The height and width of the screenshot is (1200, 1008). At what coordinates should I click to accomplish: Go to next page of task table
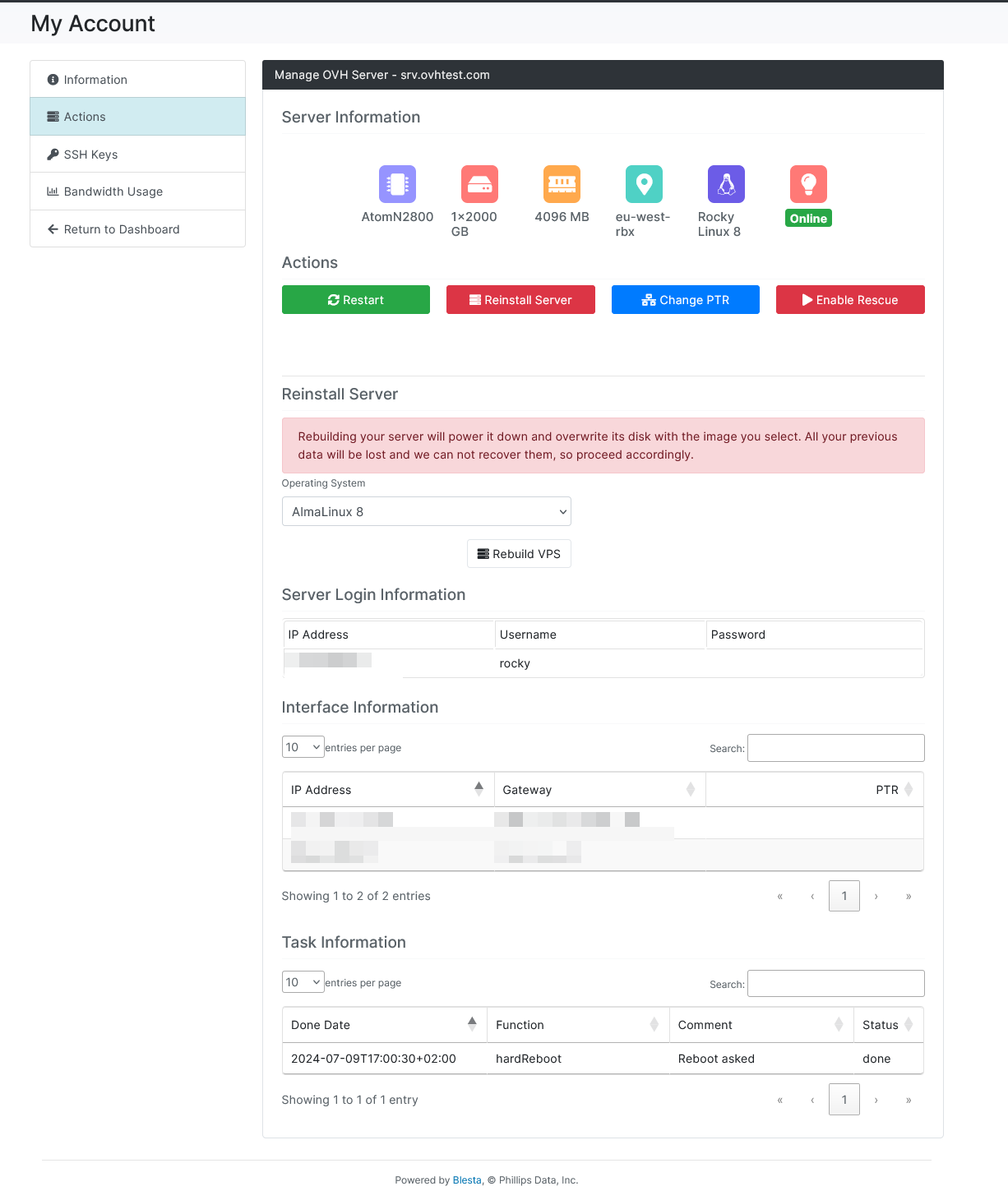click(876, 1100)
